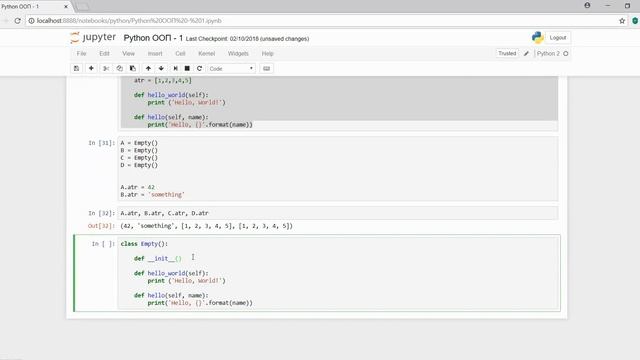This screenshot has height=360, width=640.
Task: Paste cells below icon
Action: click(x=133, y=69)
